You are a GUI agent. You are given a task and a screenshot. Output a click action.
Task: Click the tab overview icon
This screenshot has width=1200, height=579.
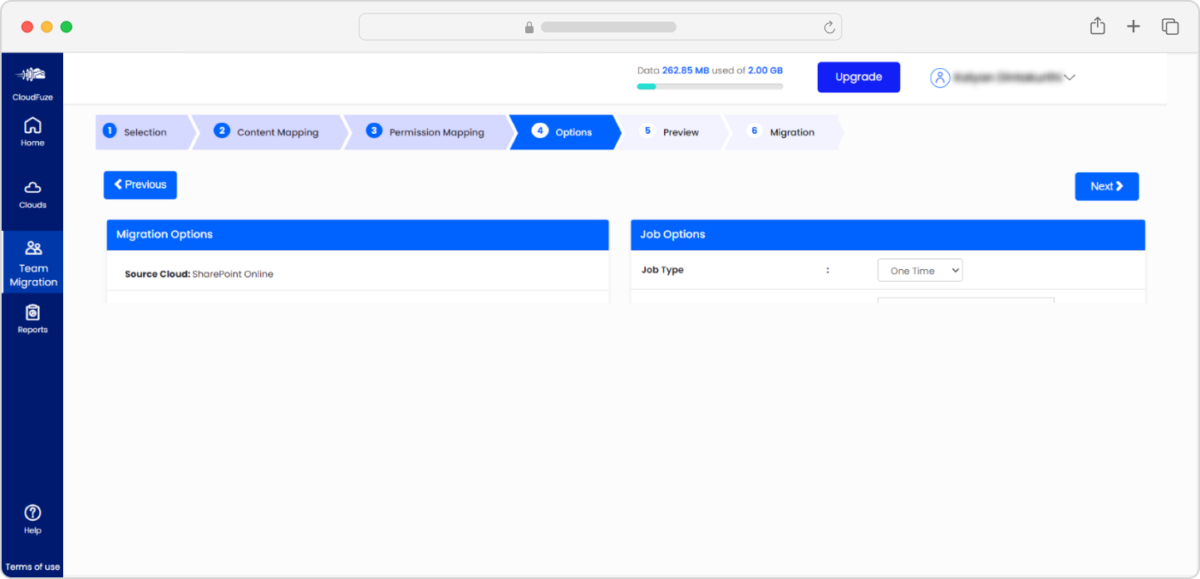(1170, 26)
